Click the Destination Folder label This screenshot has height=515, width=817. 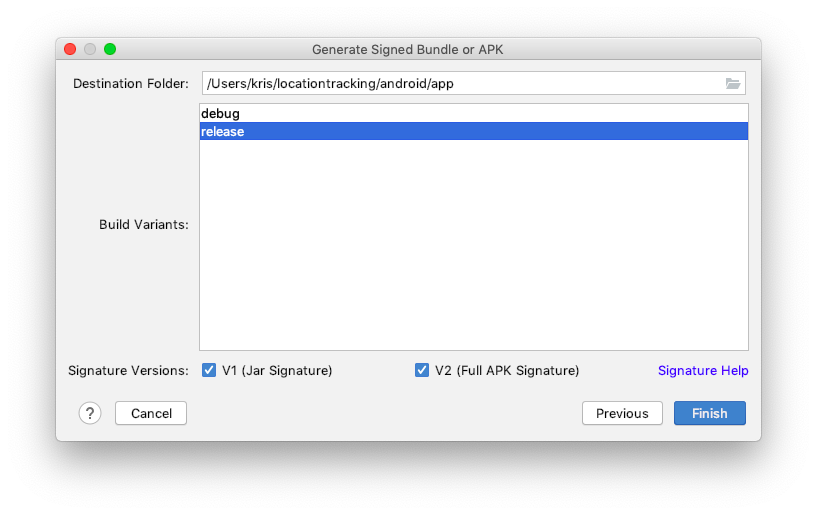130,84
